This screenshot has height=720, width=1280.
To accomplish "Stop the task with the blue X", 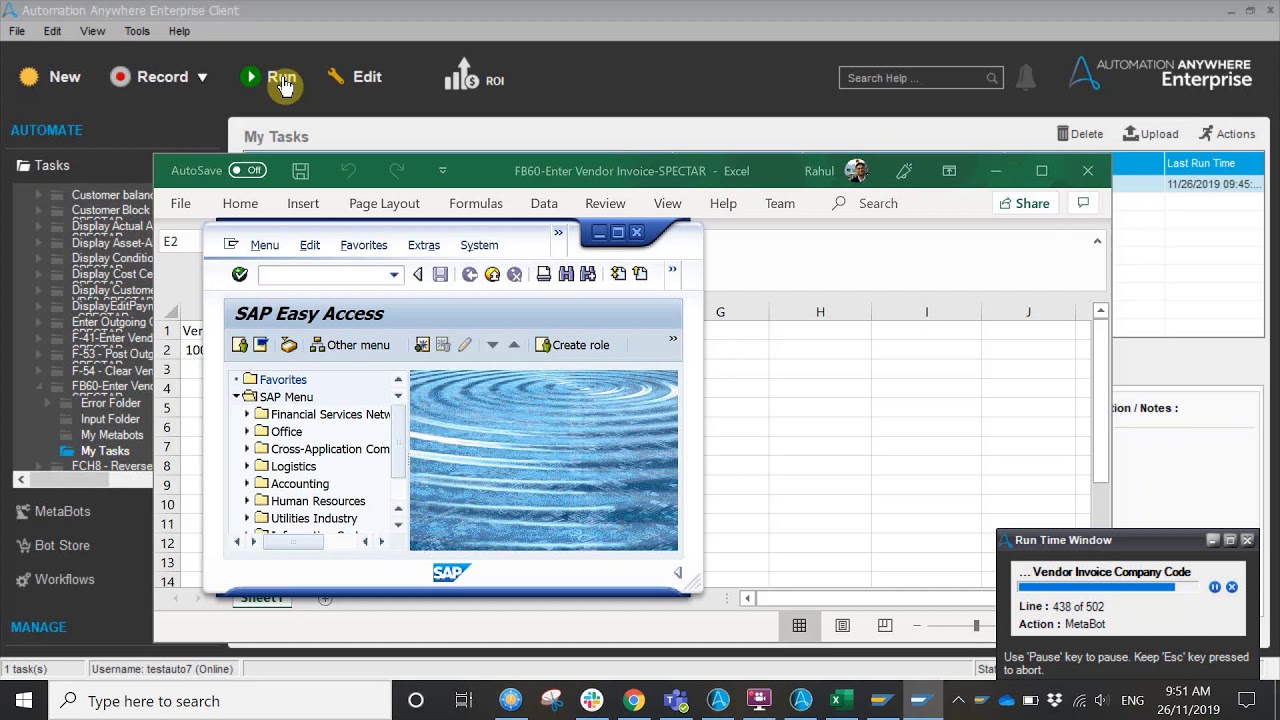I will (1232, 587).
